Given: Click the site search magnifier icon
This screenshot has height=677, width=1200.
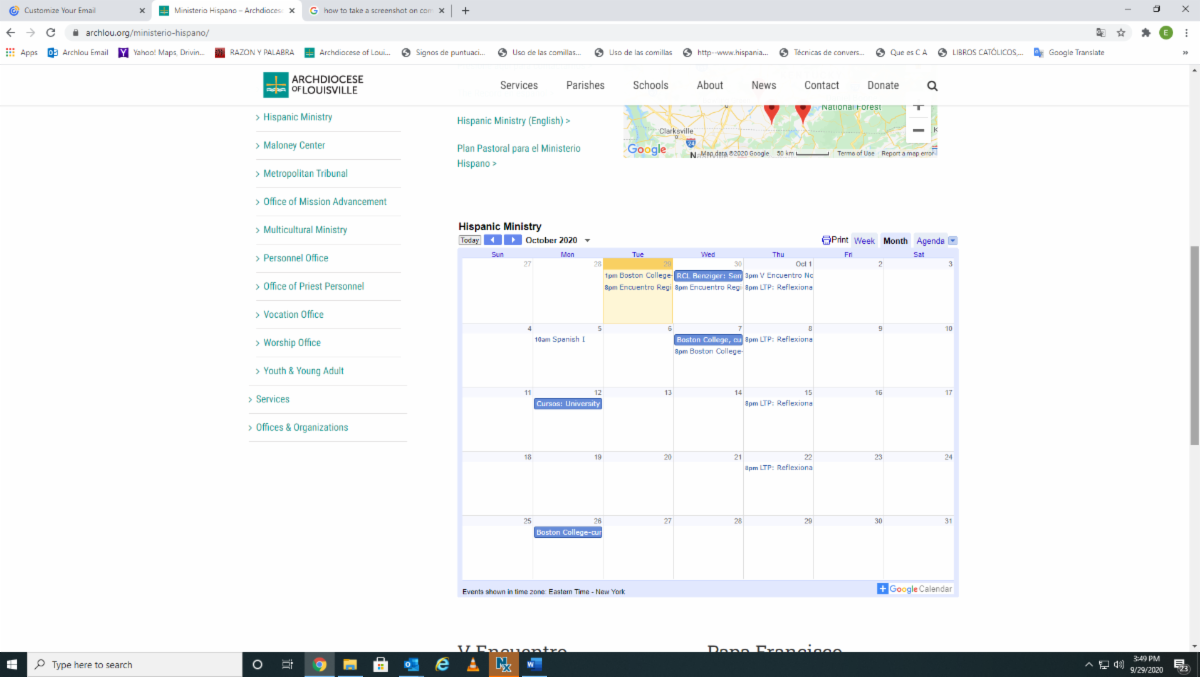Looking at the screenshot, I should pos(932,86).
